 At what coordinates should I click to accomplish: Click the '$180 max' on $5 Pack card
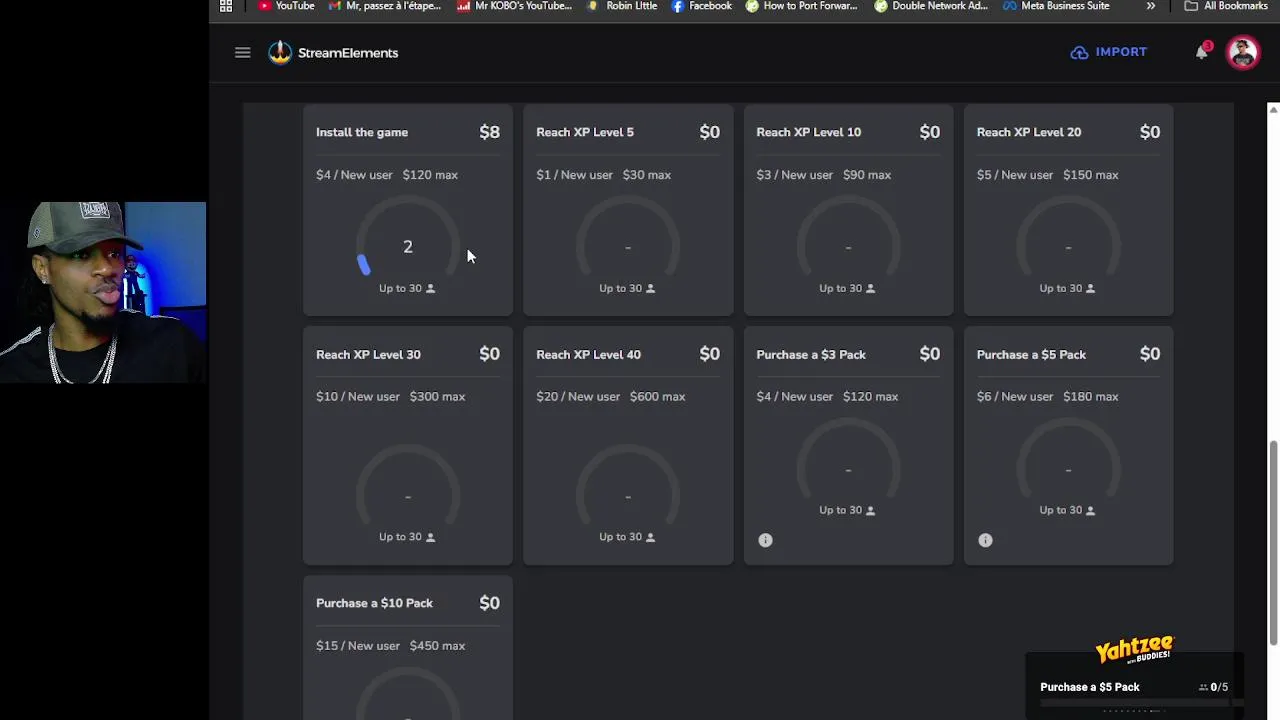click(x=1090, y=397)
